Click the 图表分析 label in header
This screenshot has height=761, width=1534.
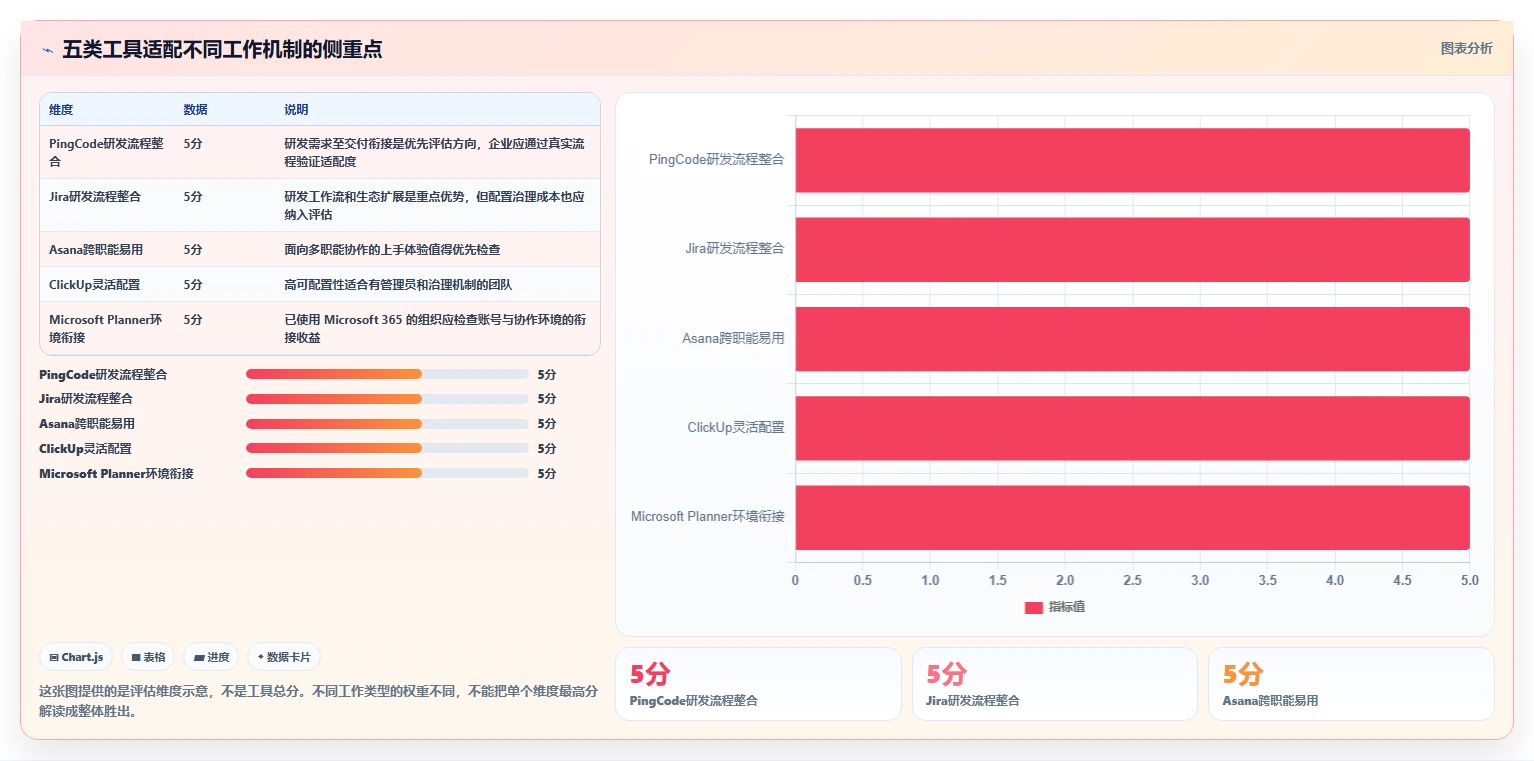(x=1466, y=48)
